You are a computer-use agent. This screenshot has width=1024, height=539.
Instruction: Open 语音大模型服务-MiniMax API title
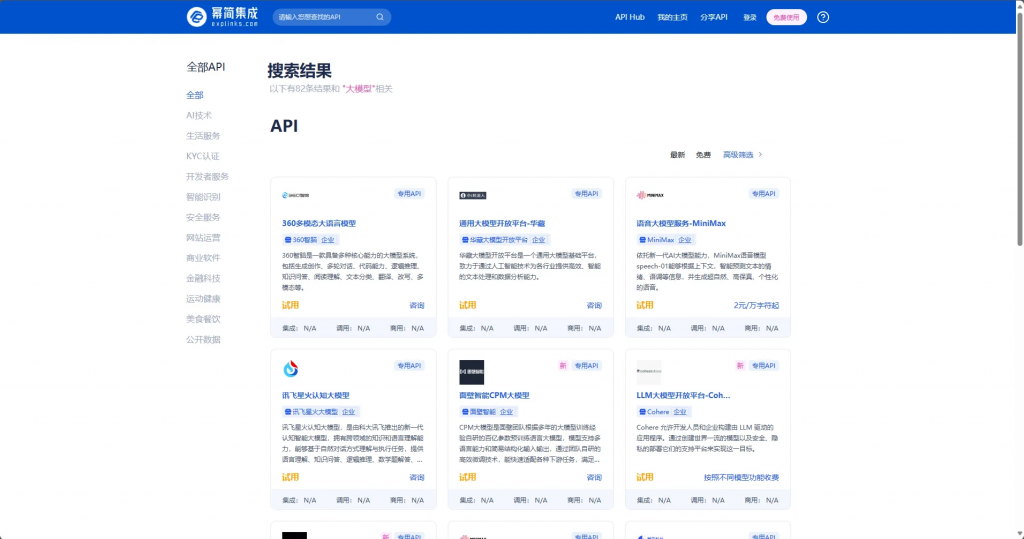pos(680,223)
